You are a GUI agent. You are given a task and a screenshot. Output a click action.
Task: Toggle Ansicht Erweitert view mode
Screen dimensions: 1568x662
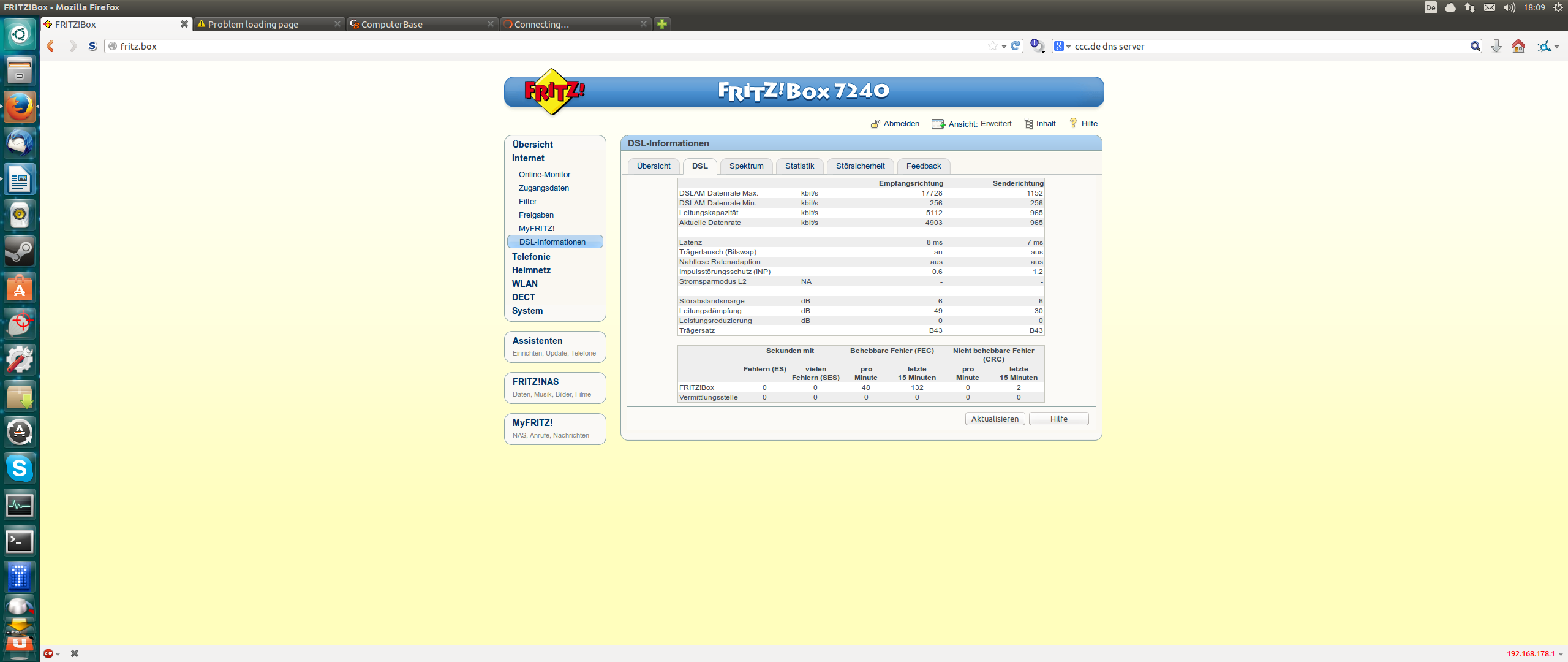[979, 124]
